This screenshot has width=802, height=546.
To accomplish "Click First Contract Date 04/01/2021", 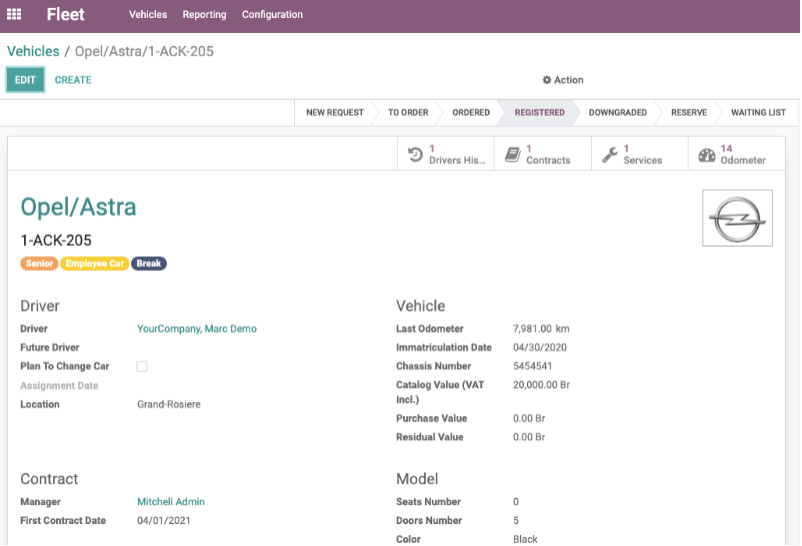I will (164, 521).
